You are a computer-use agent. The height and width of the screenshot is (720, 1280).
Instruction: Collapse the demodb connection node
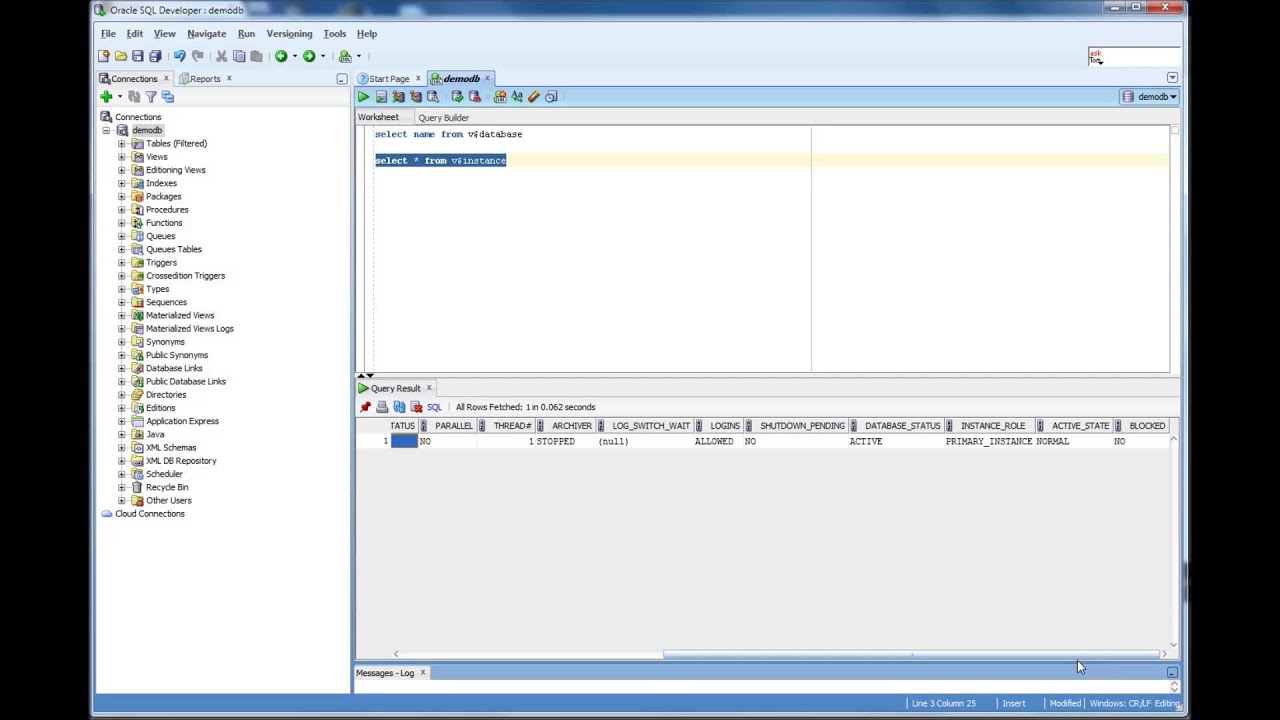click(x=106, y=131)
